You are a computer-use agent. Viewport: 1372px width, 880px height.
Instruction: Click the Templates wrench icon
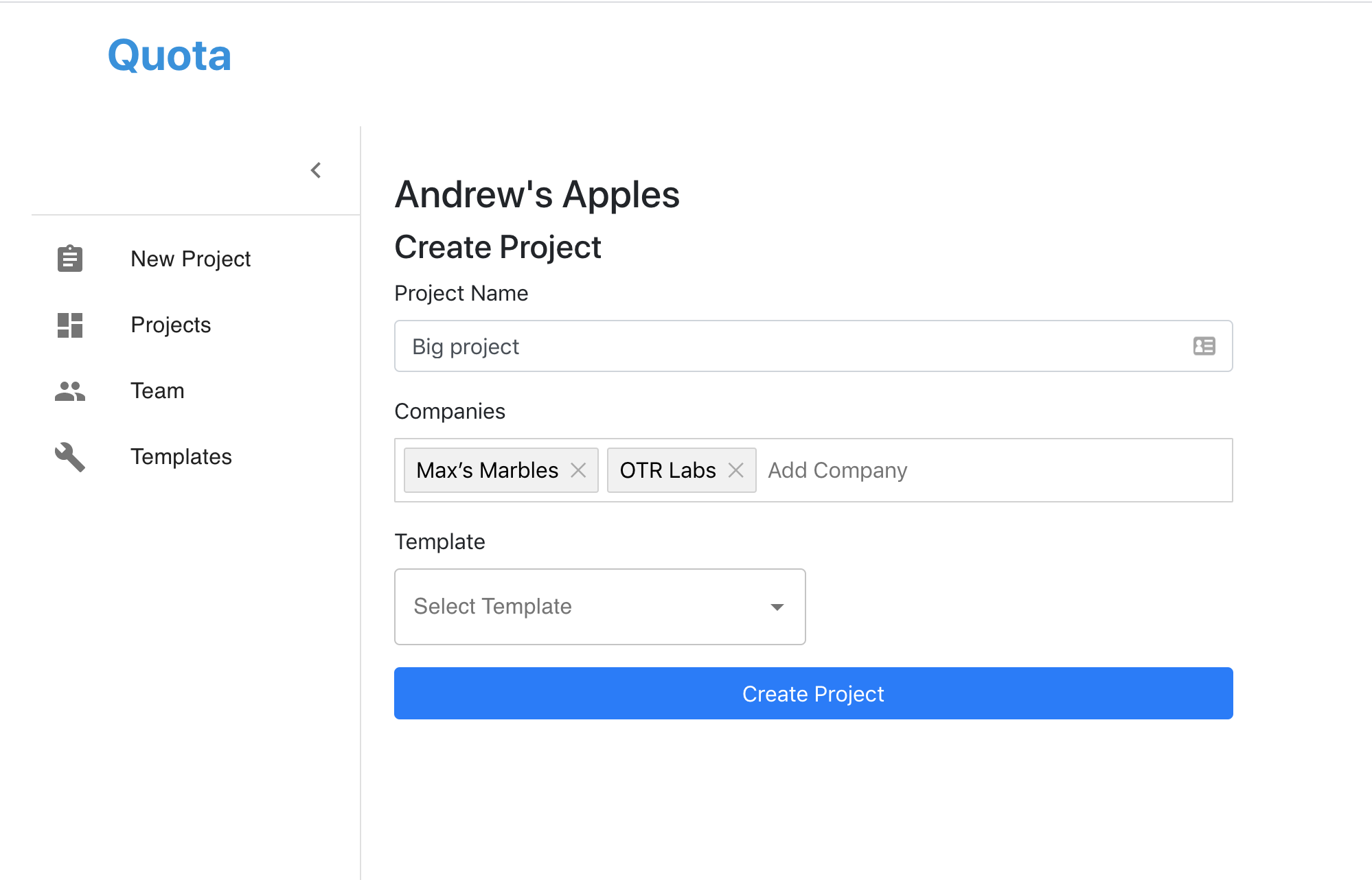click(70, 456)
